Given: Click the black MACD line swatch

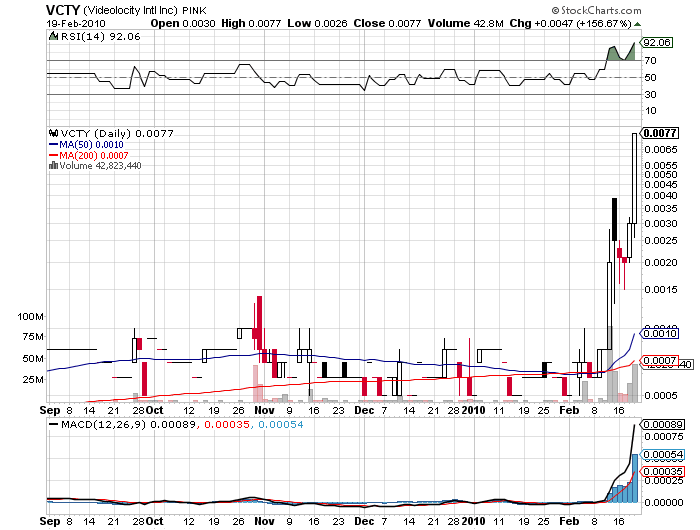Looking at the screenshot, I should pos(54,424).
